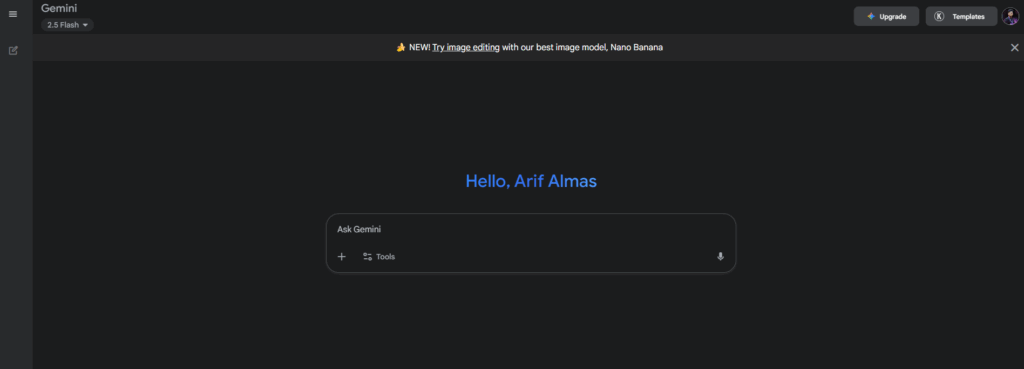Dismiss the Nano Banana banner
Image resolution: width=1024 pixels, height=369 pixels.
1014,47
